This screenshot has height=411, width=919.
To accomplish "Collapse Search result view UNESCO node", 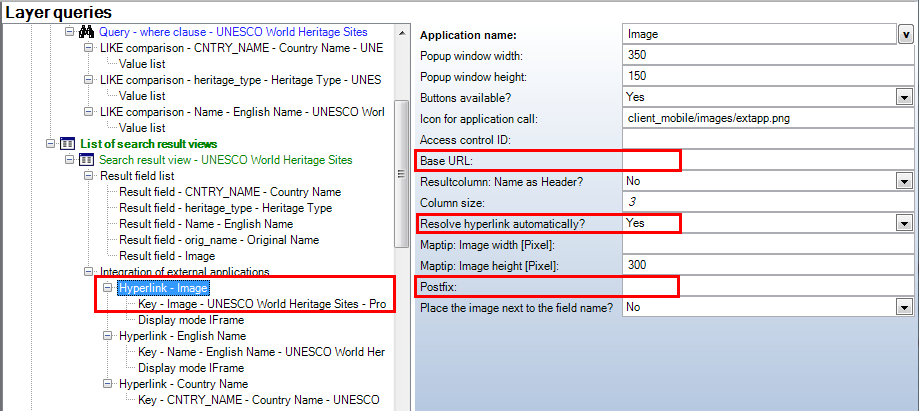I will coord(69,159).
